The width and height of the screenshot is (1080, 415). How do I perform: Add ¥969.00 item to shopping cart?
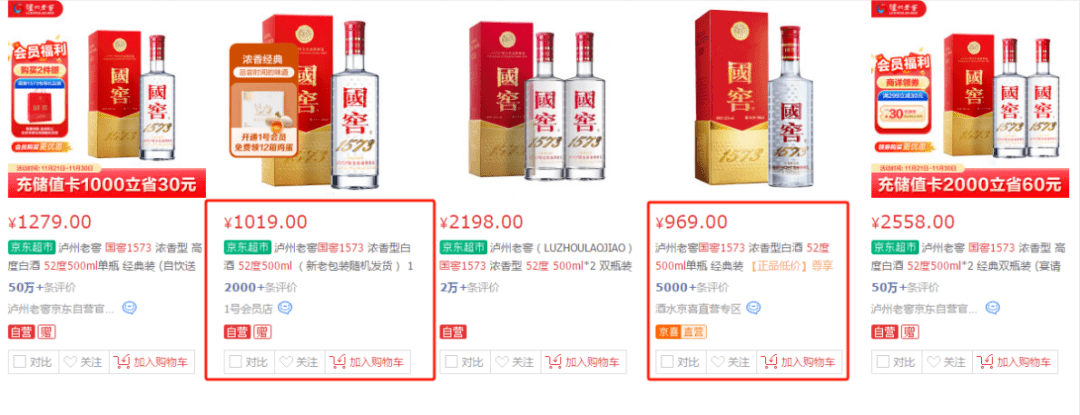click(799, 362)
